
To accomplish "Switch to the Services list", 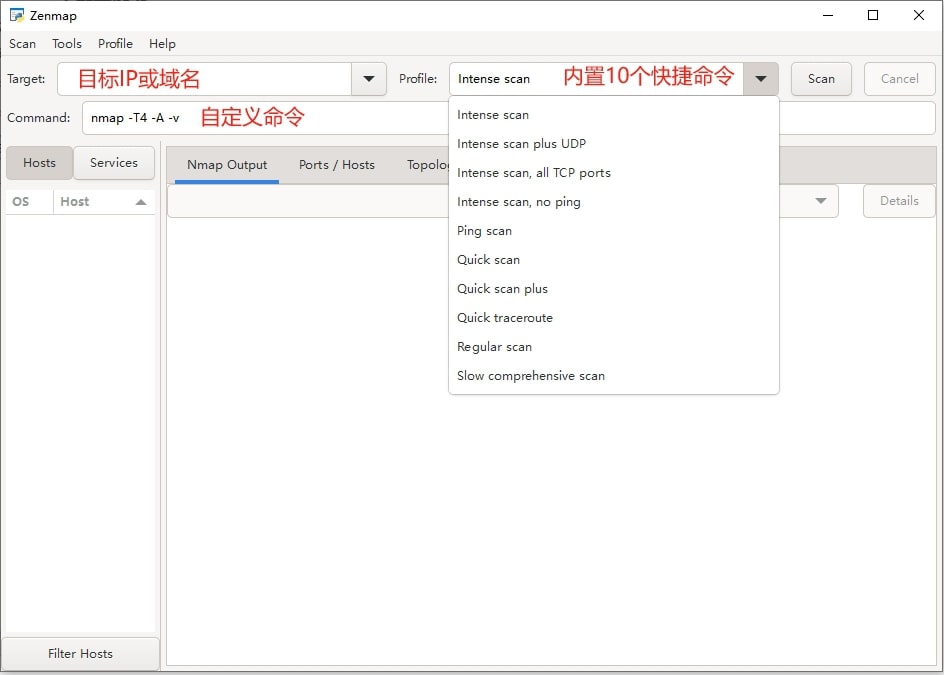I will tap(114, 163).
